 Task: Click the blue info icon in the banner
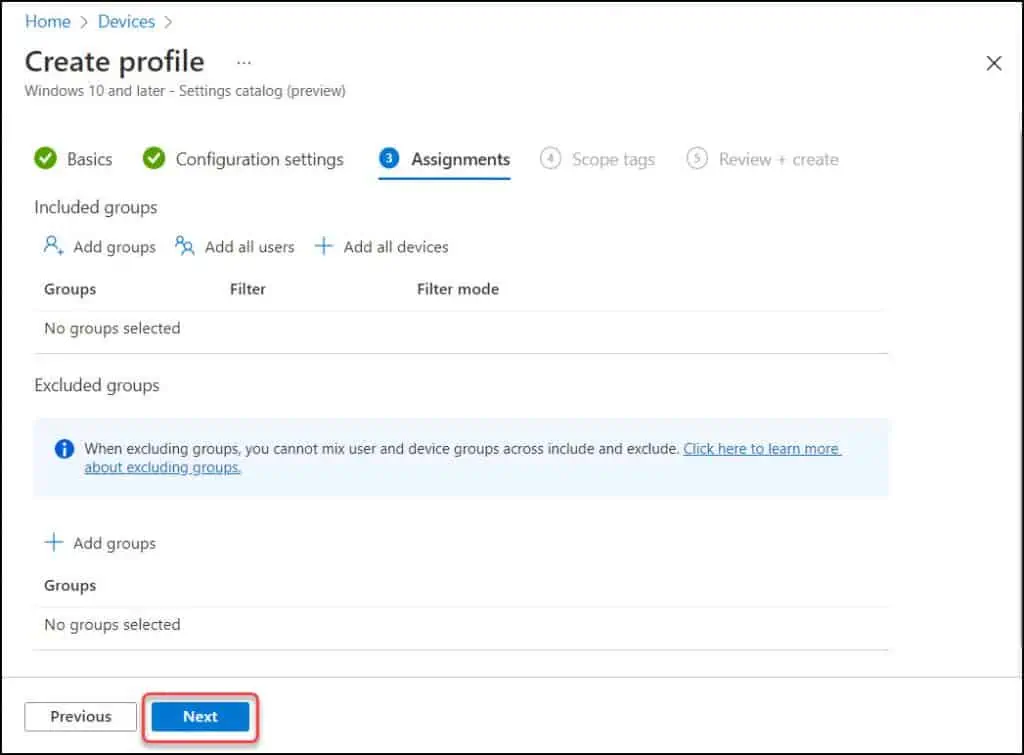64,449
